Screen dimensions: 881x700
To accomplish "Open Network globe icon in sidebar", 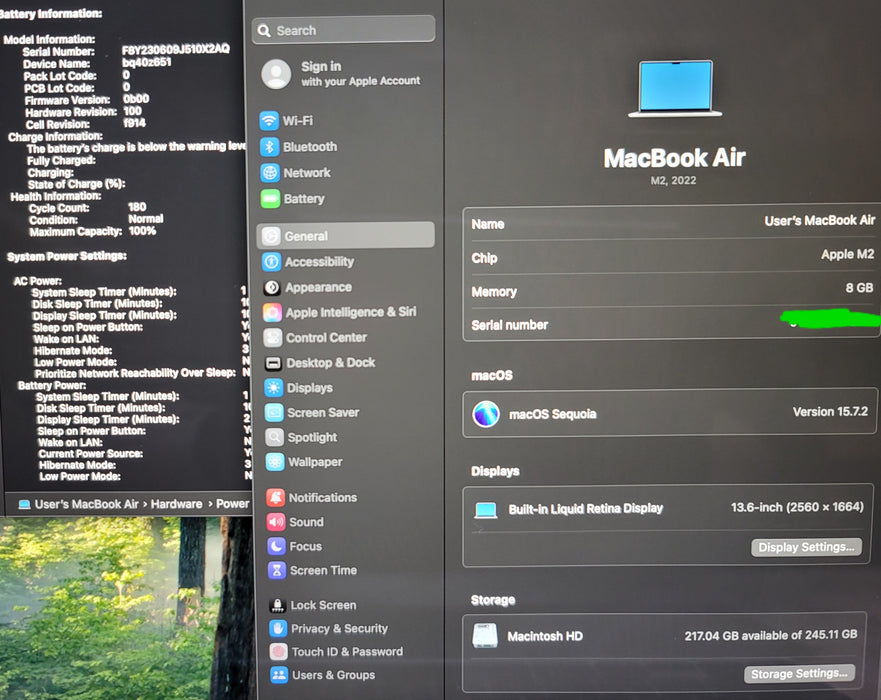I will pyautogui.click(x=270, y=172).
